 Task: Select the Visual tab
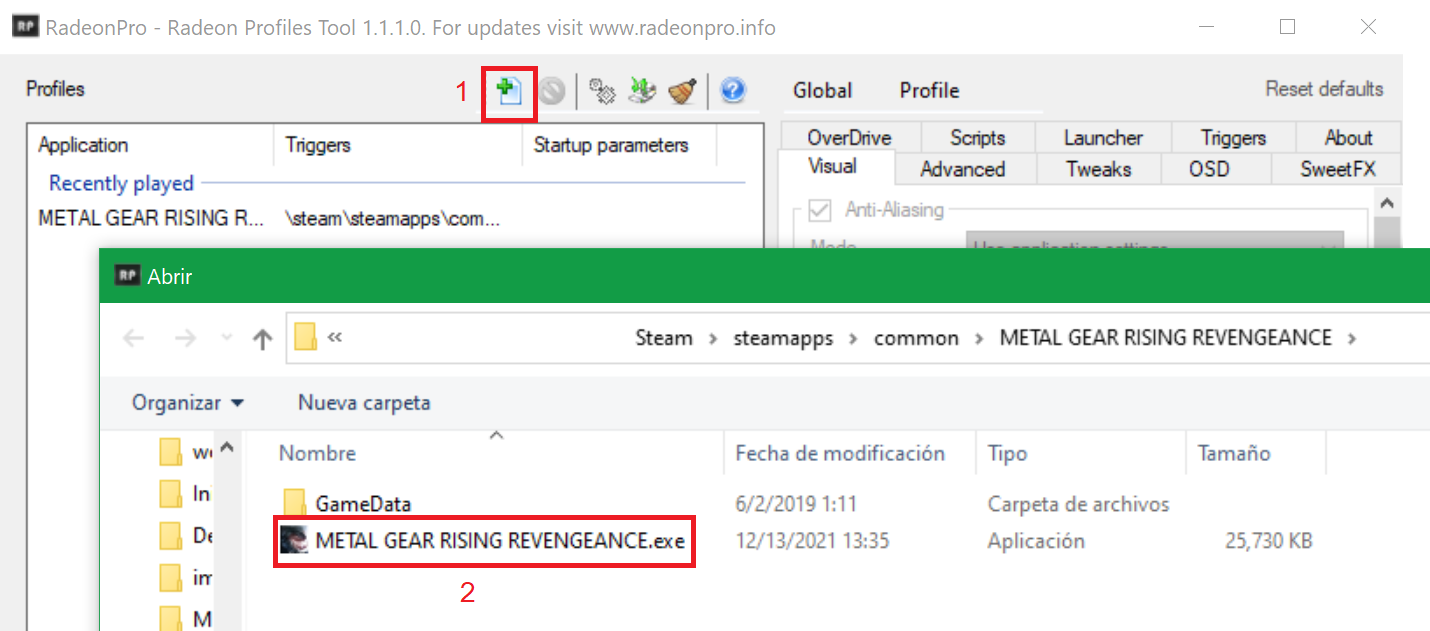point(837,167)
